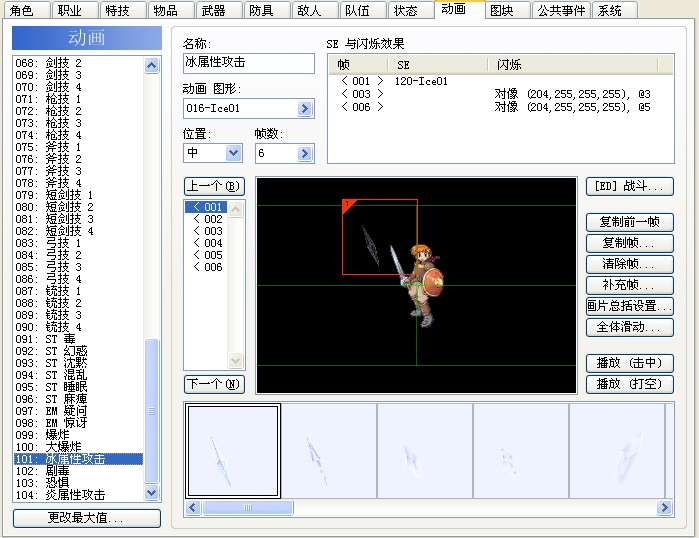Select animation 104: 炎属性攻击
Viewport: 699px width, 538px height.
point(78,495)
